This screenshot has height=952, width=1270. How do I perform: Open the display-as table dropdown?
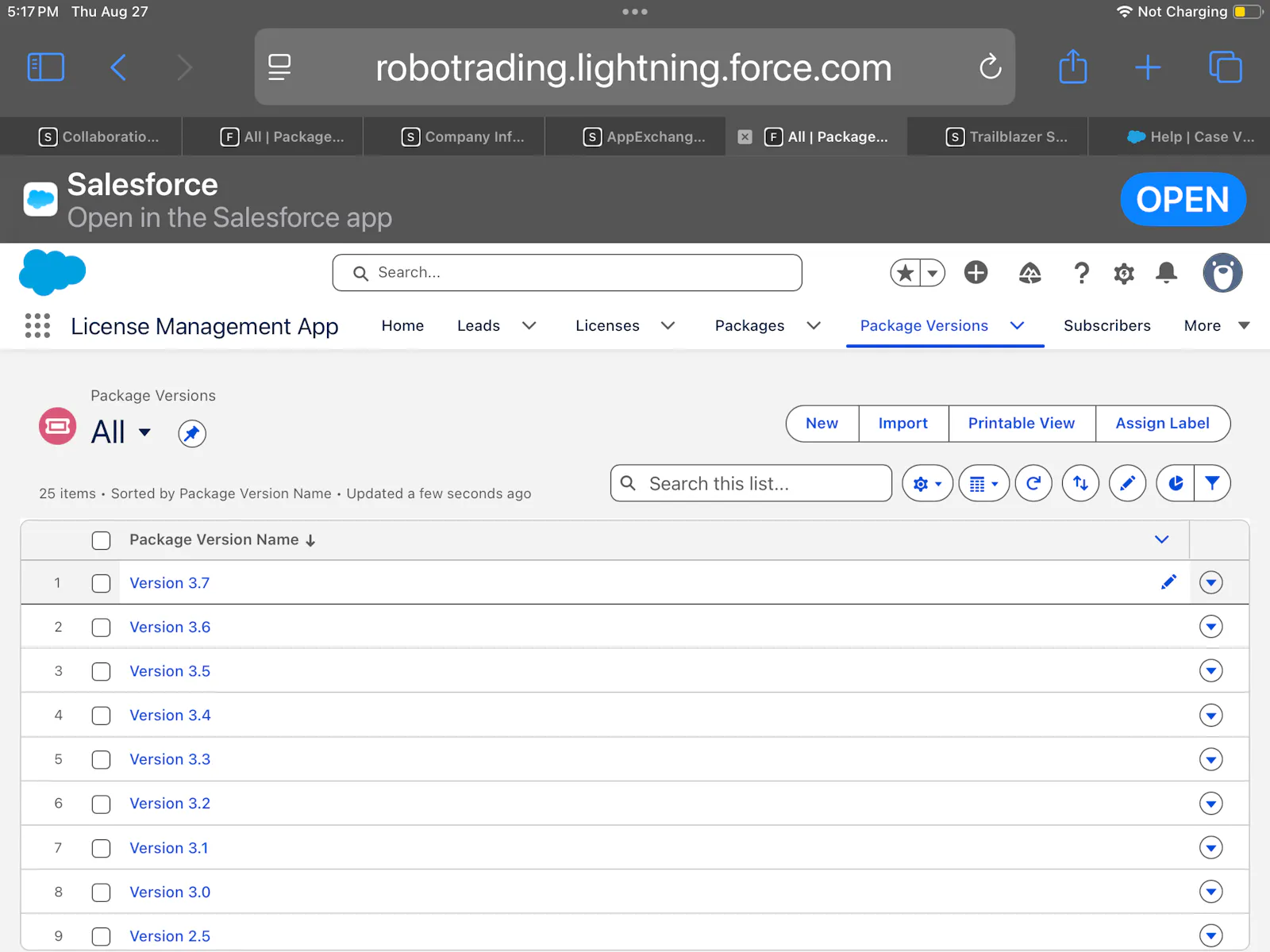984,483
